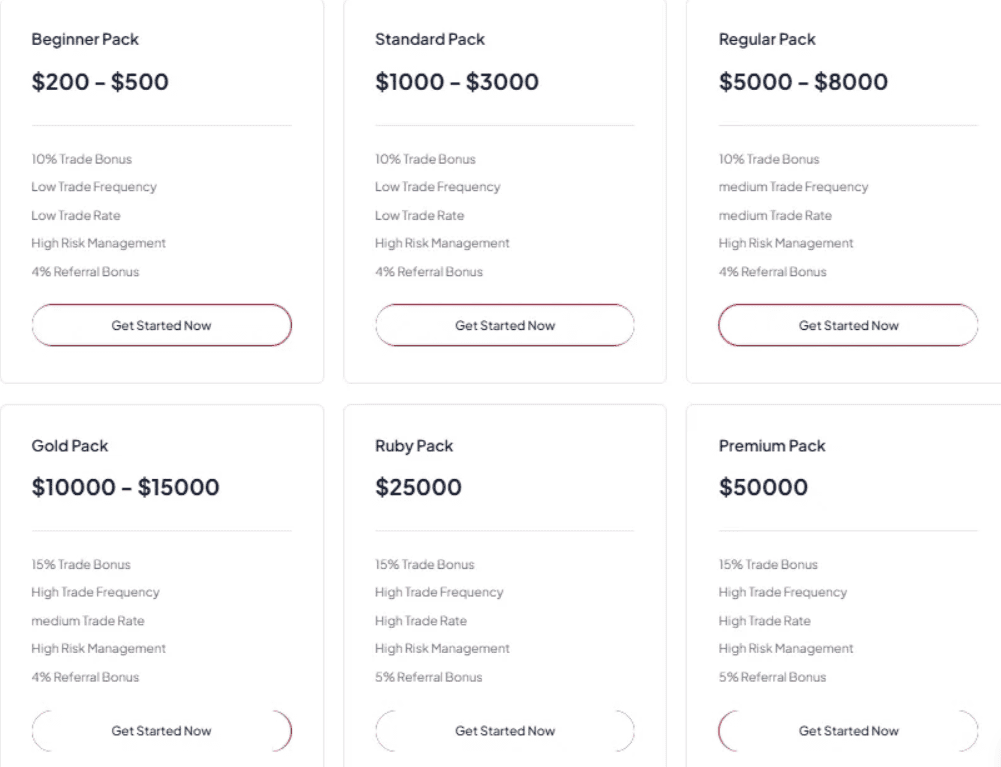
Task: Click the $200 - $500 price text
Action: pos(100,82)
